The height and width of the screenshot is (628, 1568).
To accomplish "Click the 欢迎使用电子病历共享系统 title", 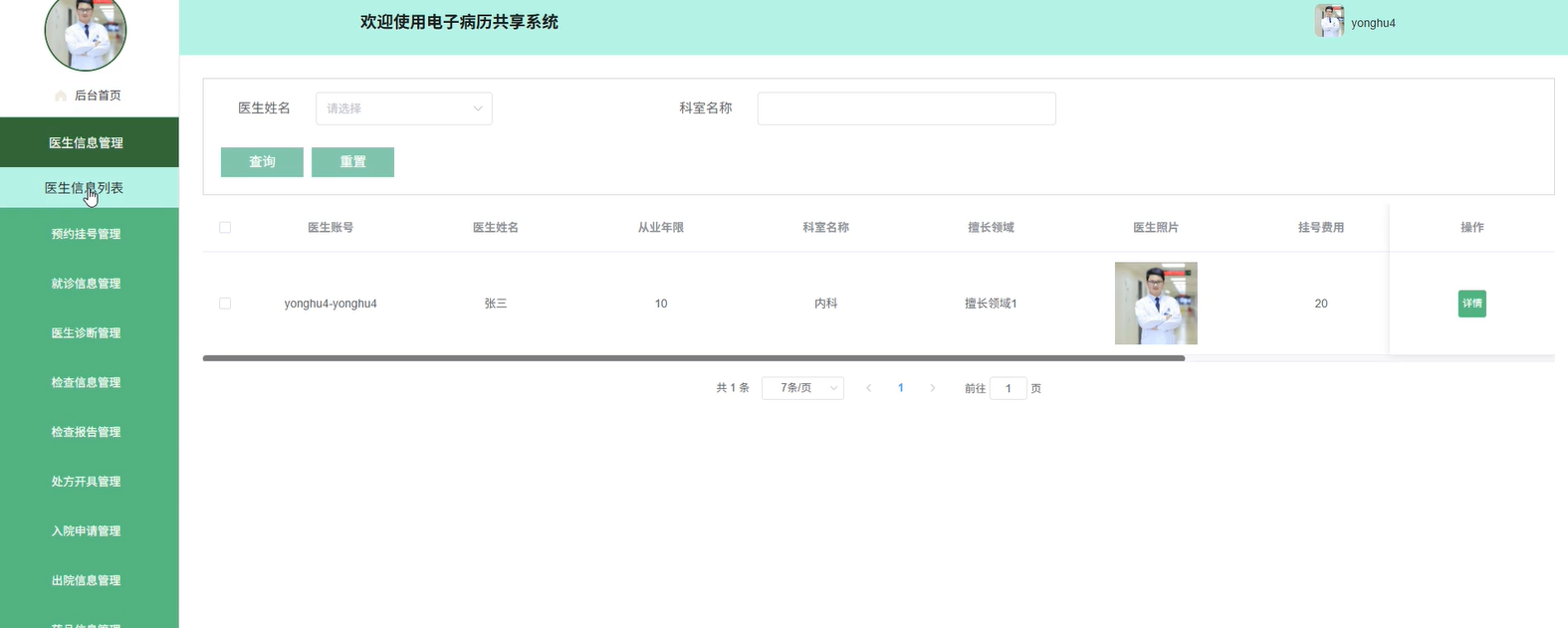I will [459, 22].
